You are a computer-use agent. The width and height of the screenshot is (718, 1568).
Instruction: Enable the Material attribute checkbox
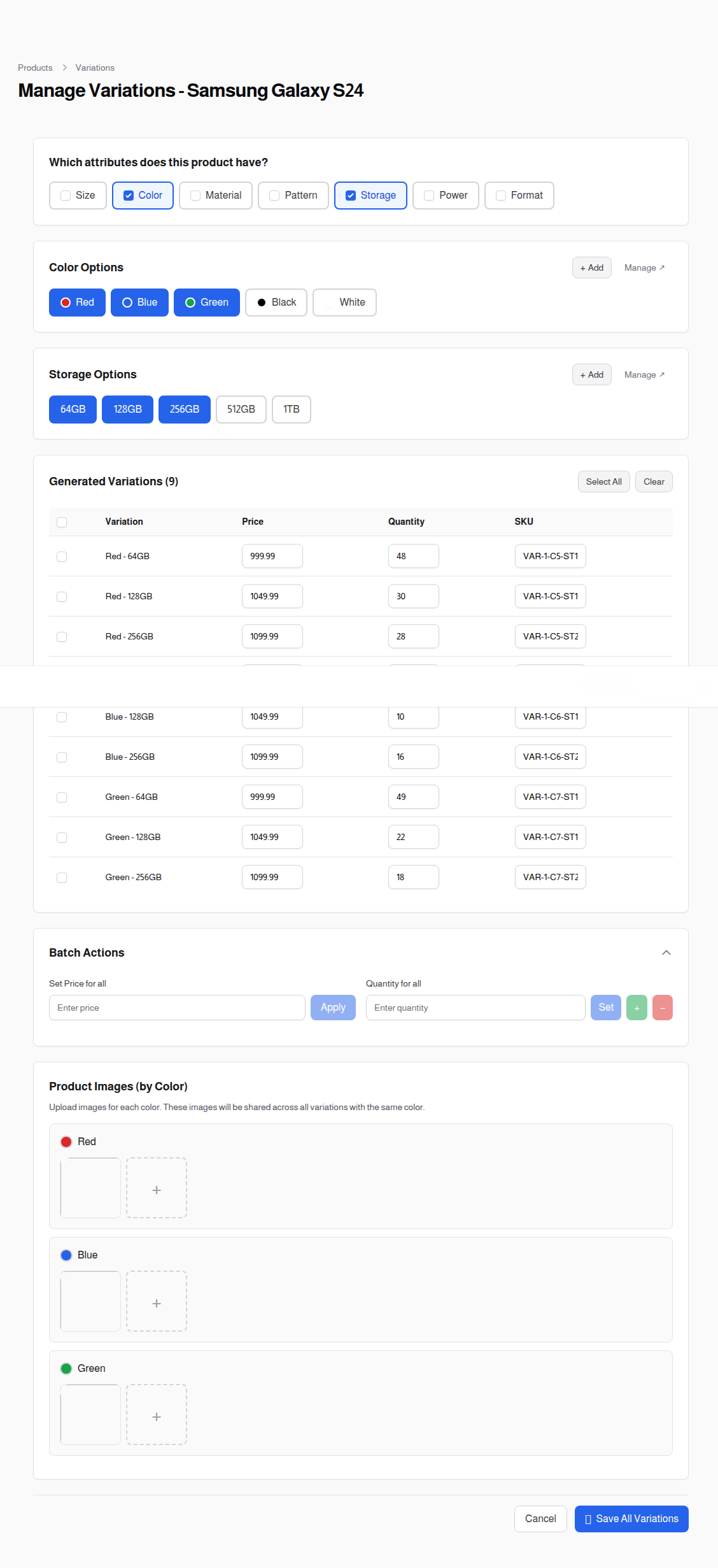point(195,196)
